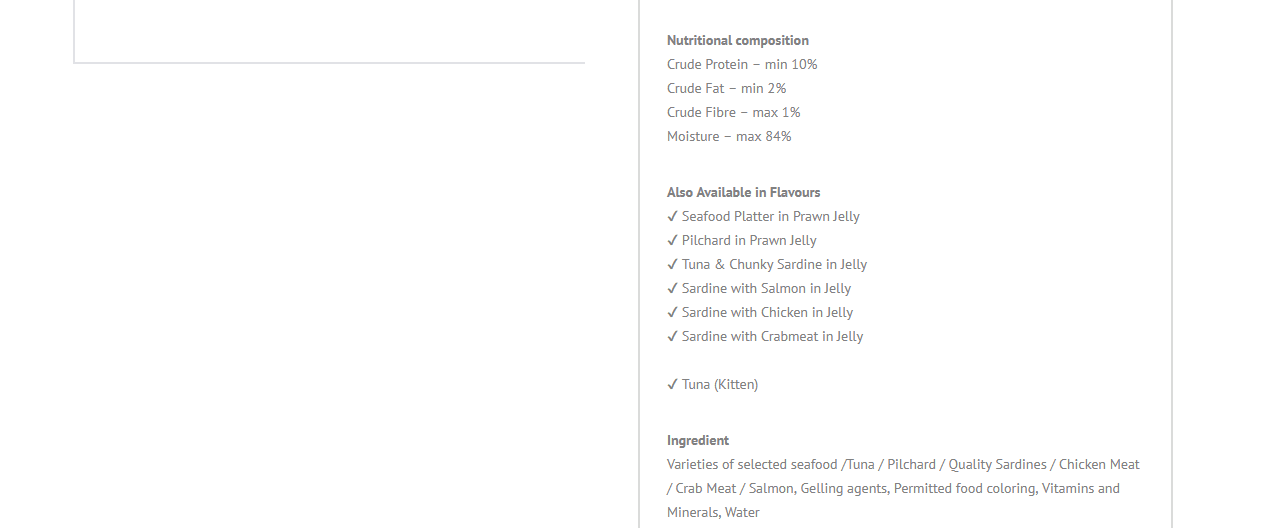The width and height of the screenshot is (1261, 528).
Task: Click the checkmark beside Tuna (Kitten)
Action: point(672,384)
